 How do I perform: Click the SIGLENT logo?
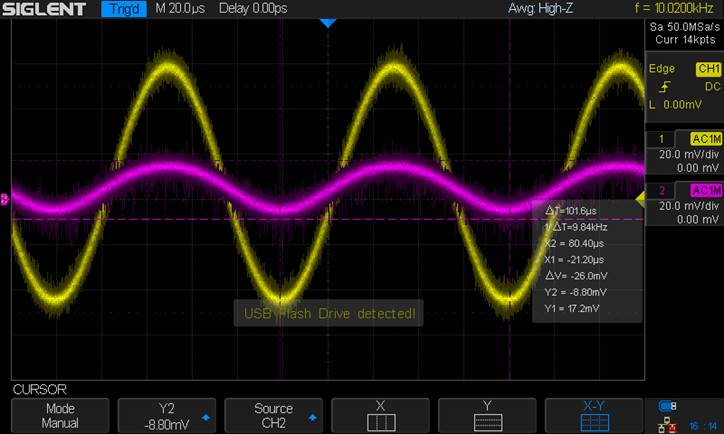(x=44, y=9)
